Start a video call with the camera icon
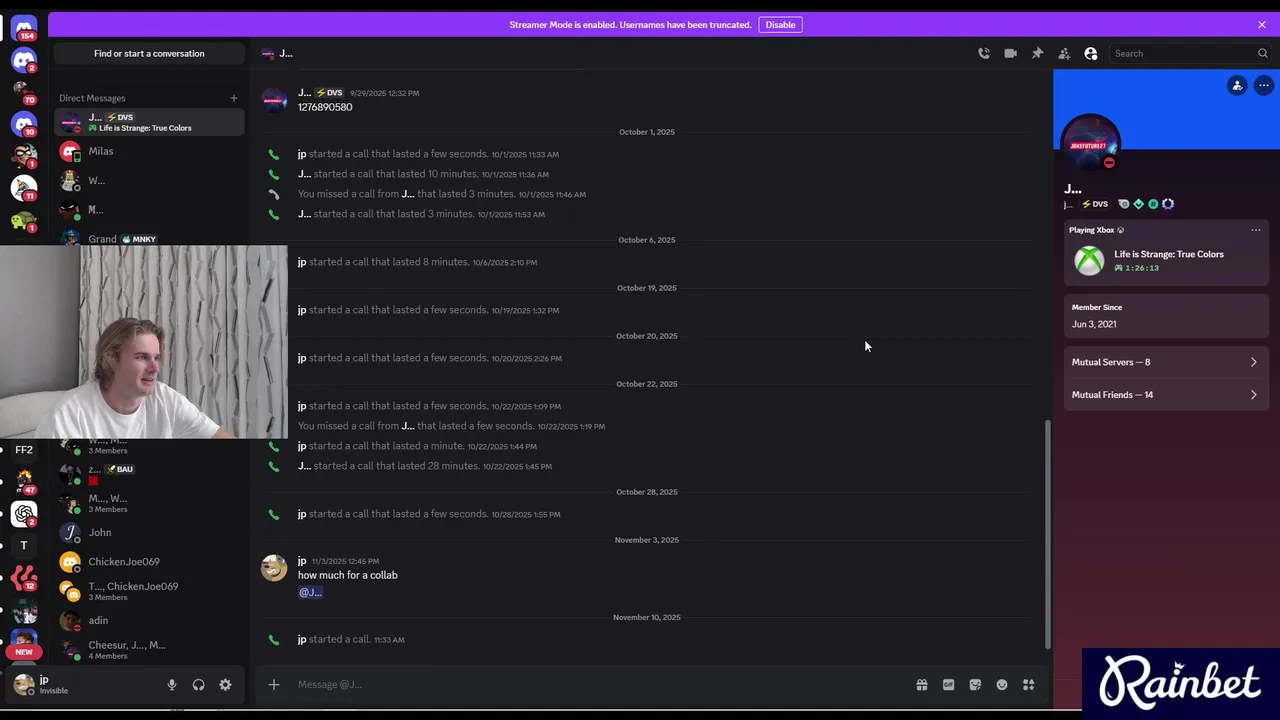The width and height of the screenshot is (1280, 720). 1010,54
